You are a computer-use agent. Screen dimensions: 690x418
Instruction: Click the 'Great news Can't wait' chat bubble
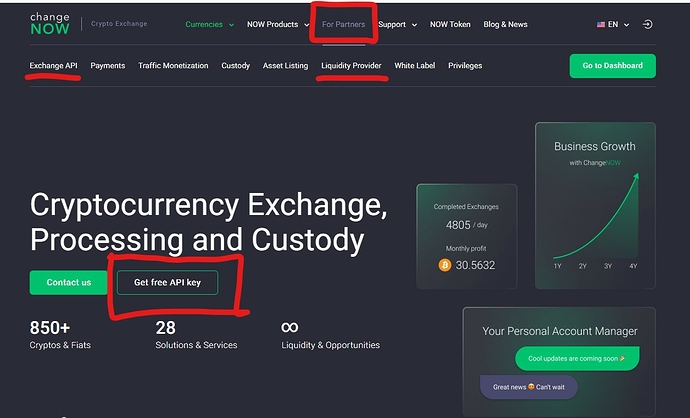[529, 387]
